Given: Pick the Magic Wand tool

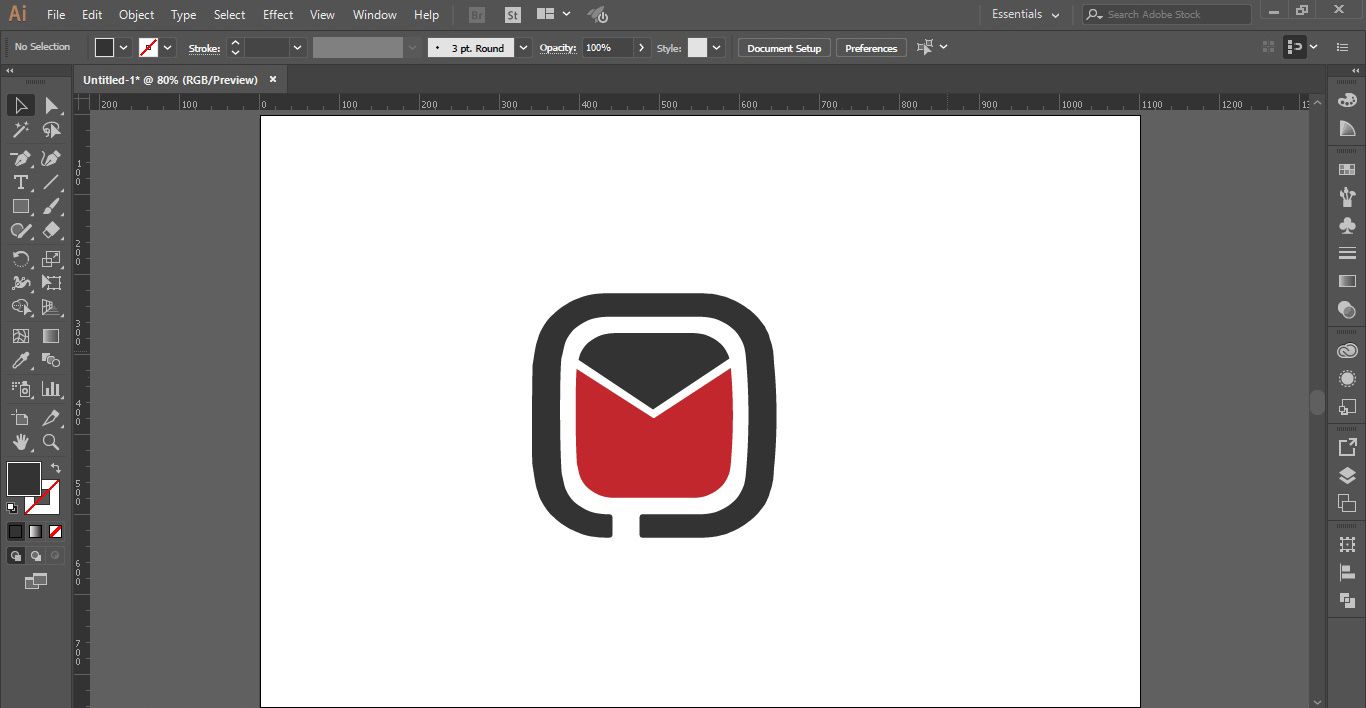Looking at the screenshot, I should point(20,130).
